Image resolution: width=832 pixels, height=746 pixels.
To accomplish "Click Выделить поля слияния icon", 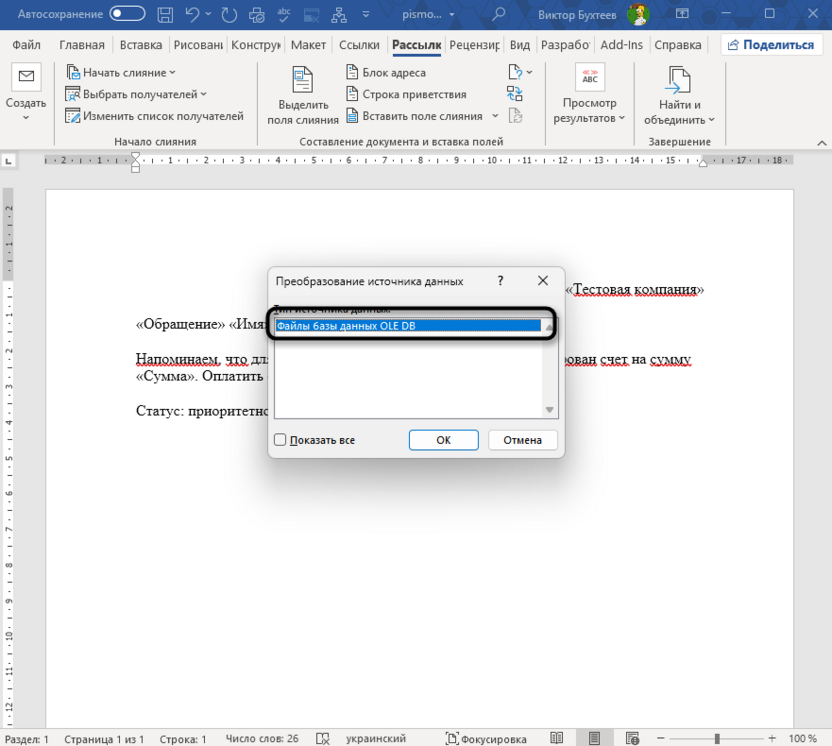I will [x=302, y=80].
